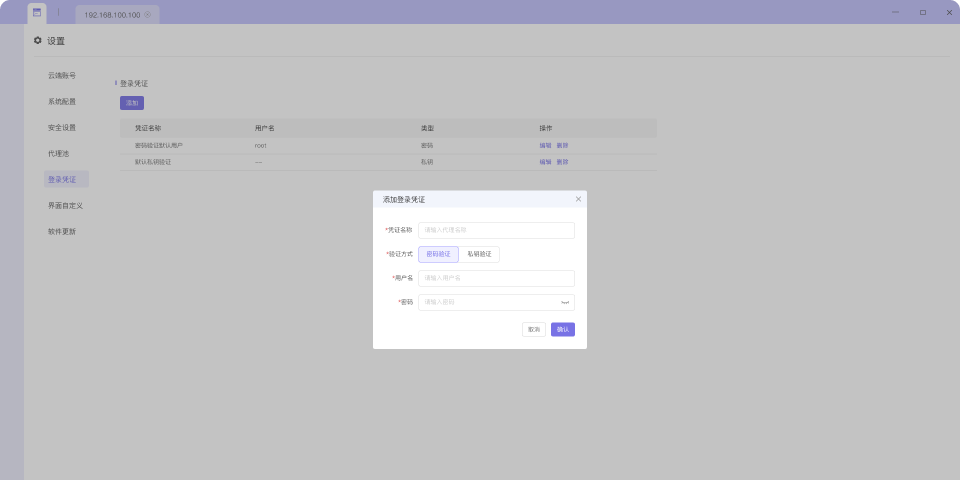Viewport: 960px width, 480px height.
Task: Focus the 用户名 input field
Action: [x=496, y=278]
